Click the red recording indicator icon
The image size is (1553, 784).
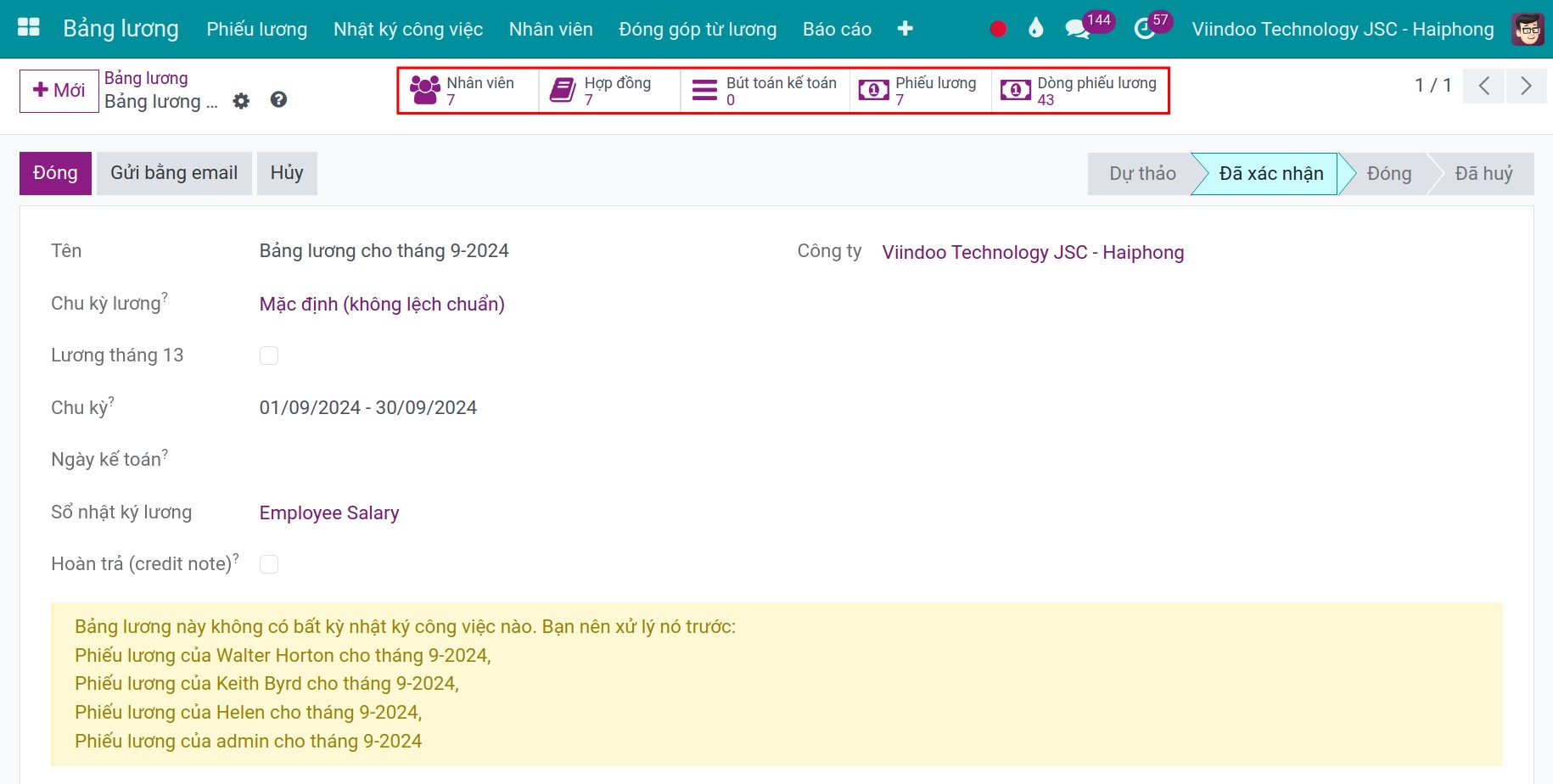click(x=998, y=29)
